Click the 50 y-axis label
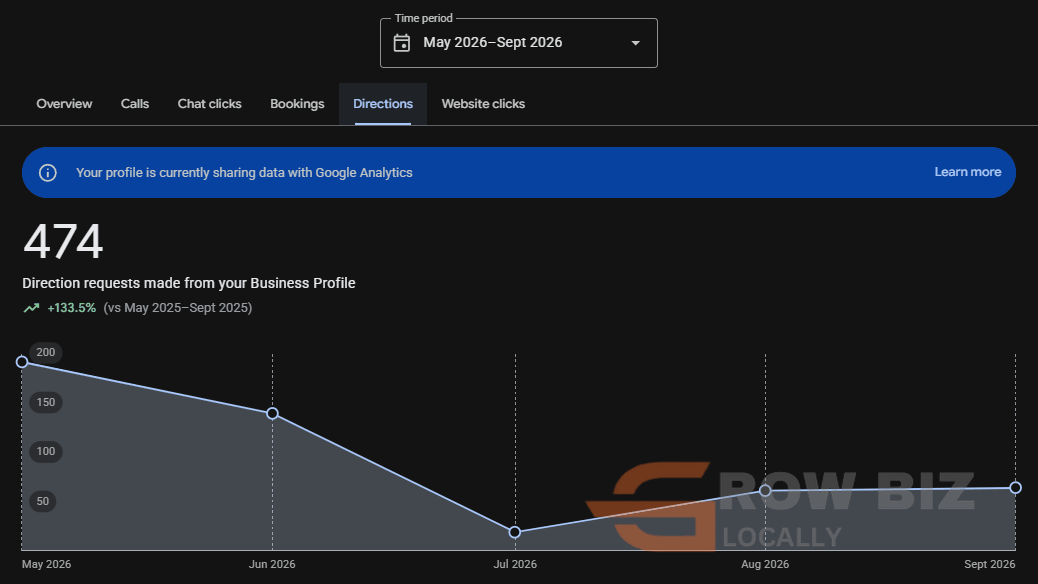 (x=43, y=501)
